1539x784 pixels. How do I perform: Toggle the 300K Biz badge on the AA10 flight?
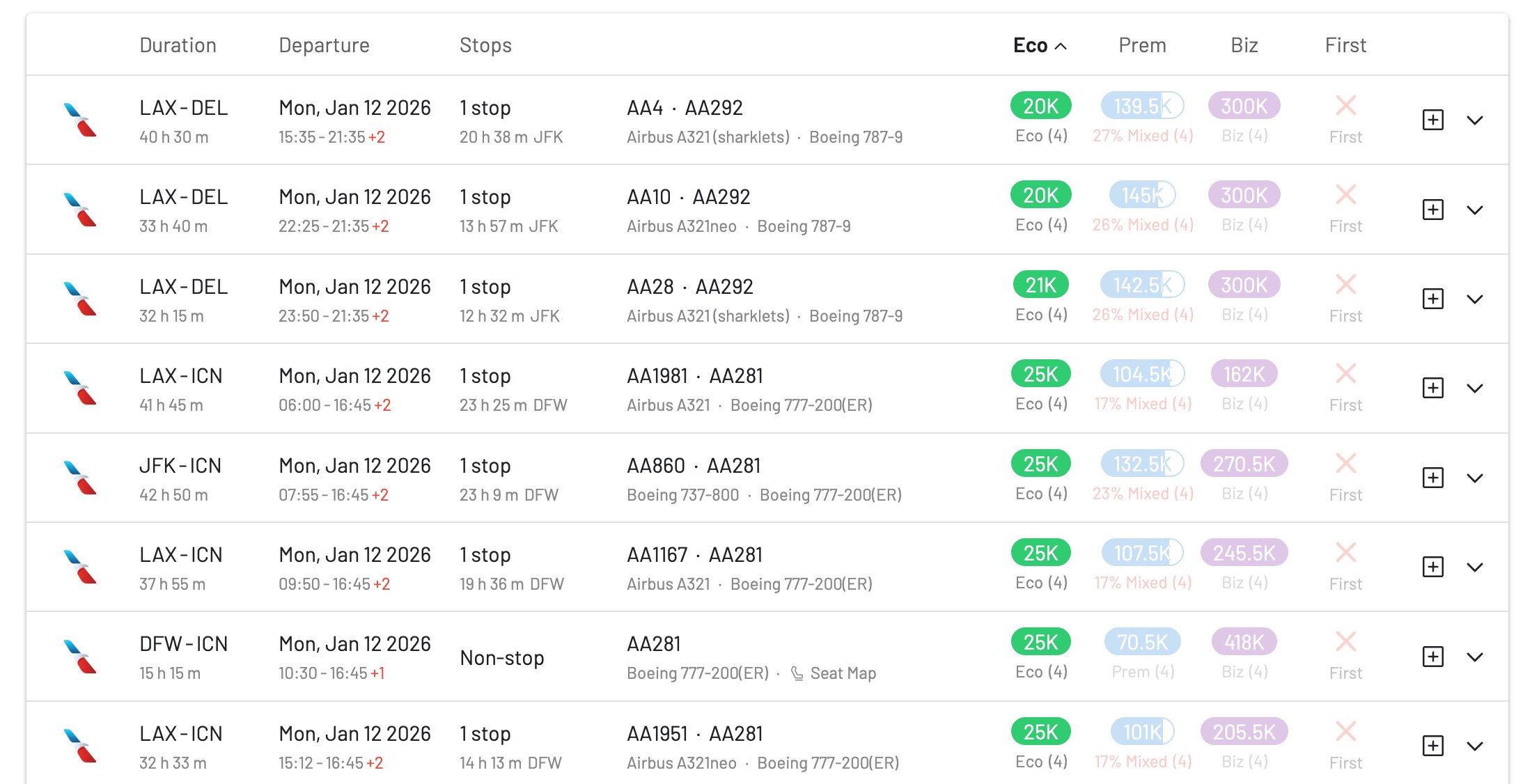coord(1244,196)
